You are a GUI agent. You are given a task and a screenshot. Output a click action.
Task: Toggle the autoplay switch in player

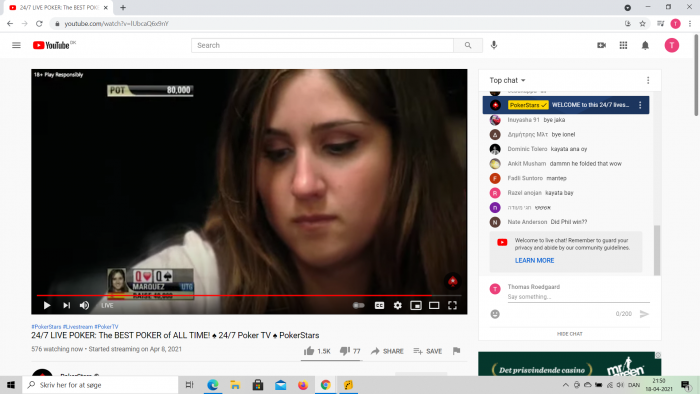[x=358, y=305]
